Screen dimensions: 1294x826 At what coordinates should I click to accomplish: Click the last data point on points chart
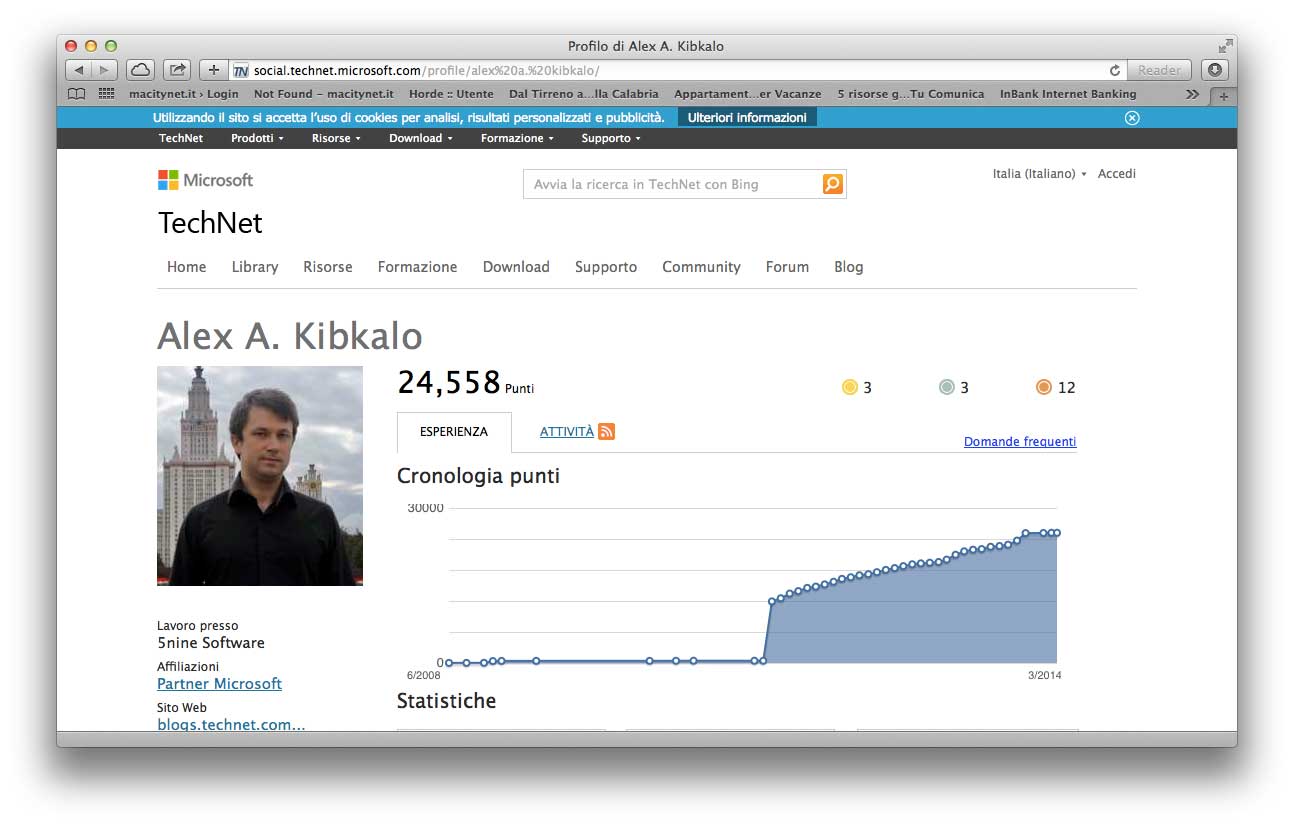1056,533
